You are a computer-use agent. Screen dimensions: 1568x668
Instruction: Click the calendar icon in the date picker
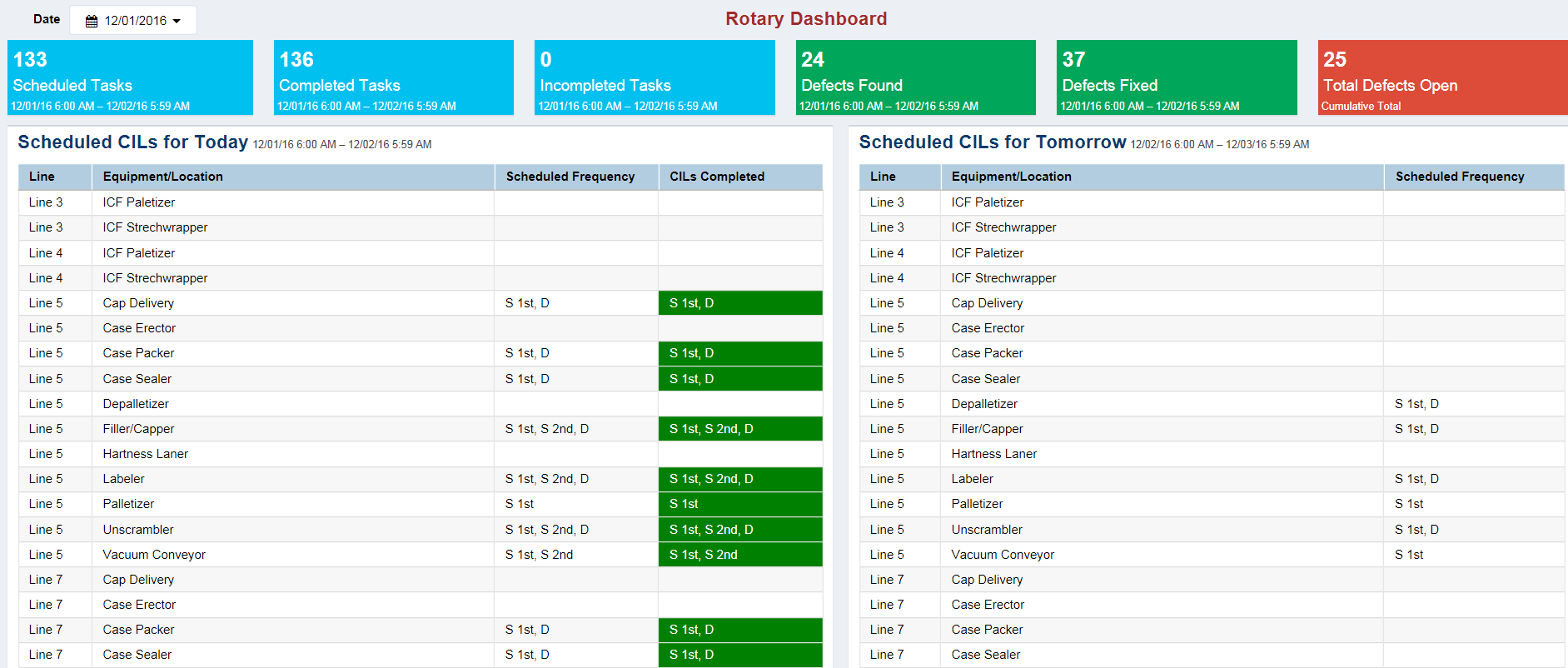pyautogui.click(x=92, y=21)
